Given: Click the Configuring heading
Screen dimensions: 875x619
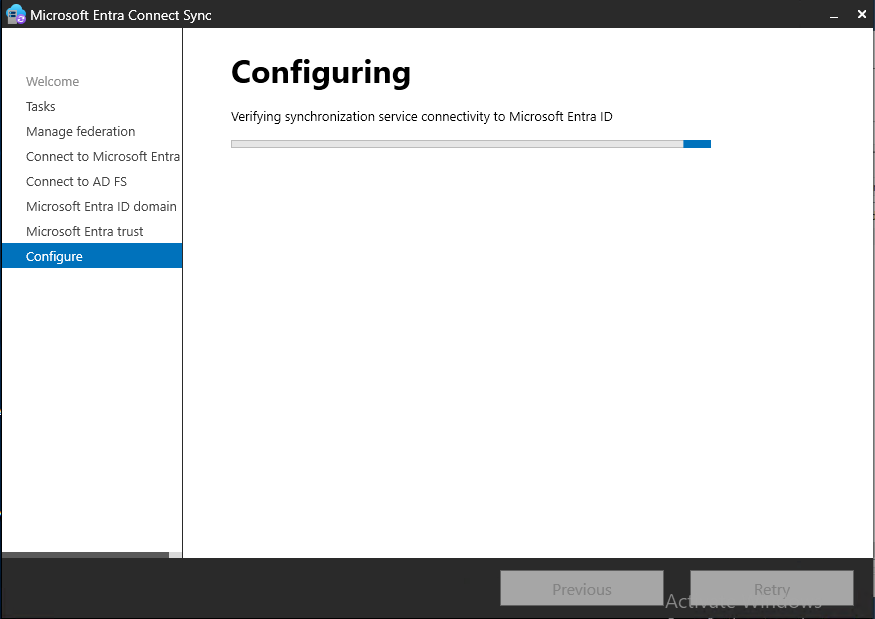Looking at the screenshot, I should (x=321, y=74).
